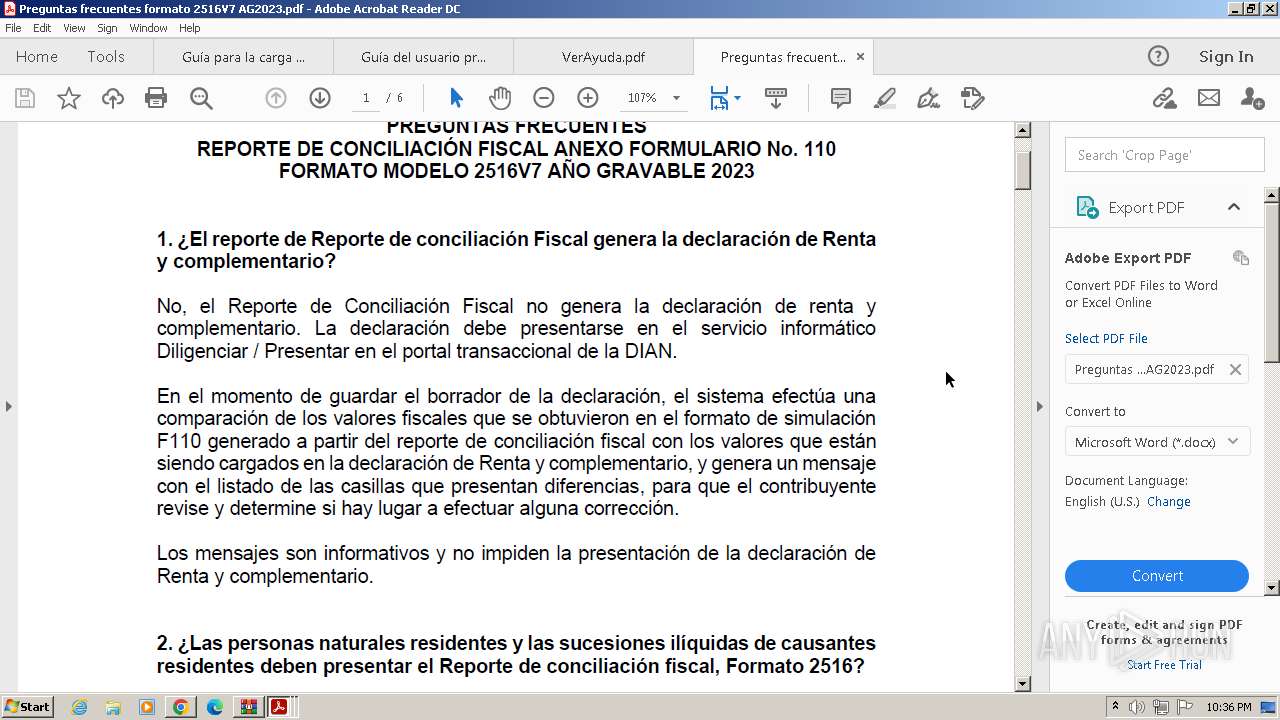Remove the selected PDF file with X

1236,370
